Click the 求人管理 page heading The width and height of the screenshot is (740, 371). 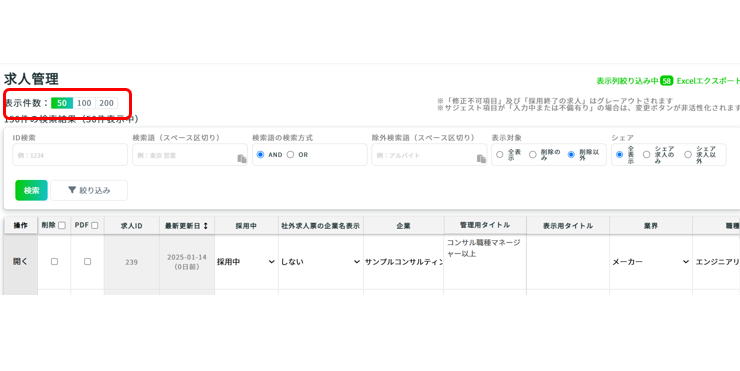click(31, 79)
